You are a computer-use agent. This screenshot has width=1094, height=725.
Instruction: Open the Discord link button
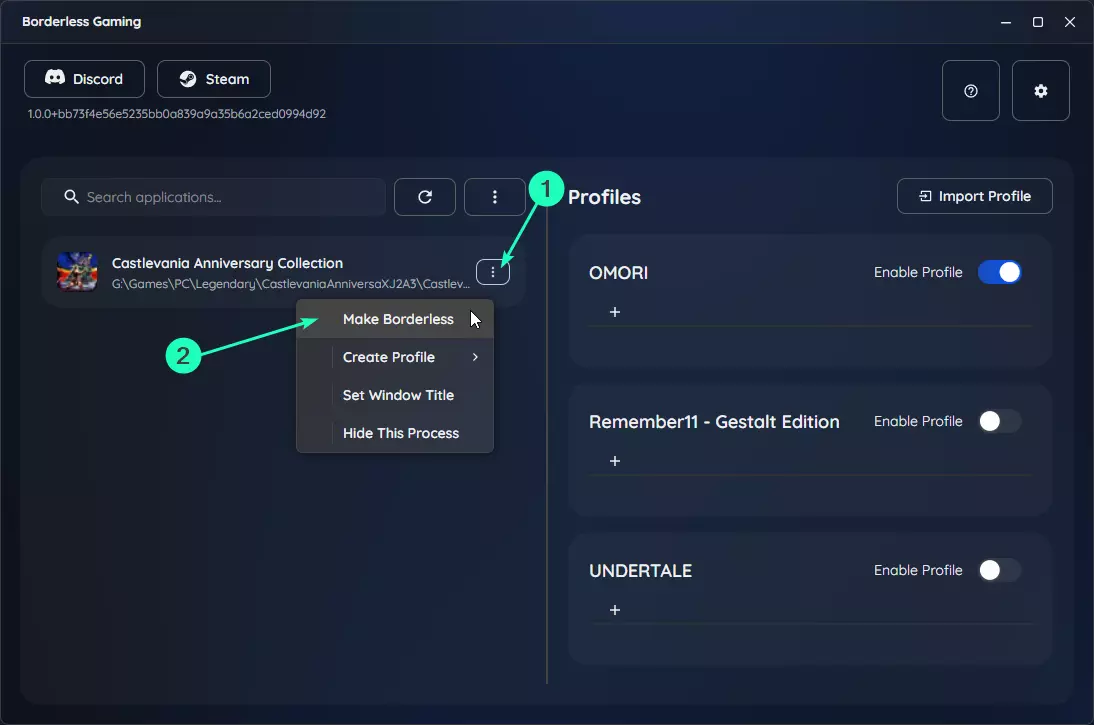coord(84,79)
